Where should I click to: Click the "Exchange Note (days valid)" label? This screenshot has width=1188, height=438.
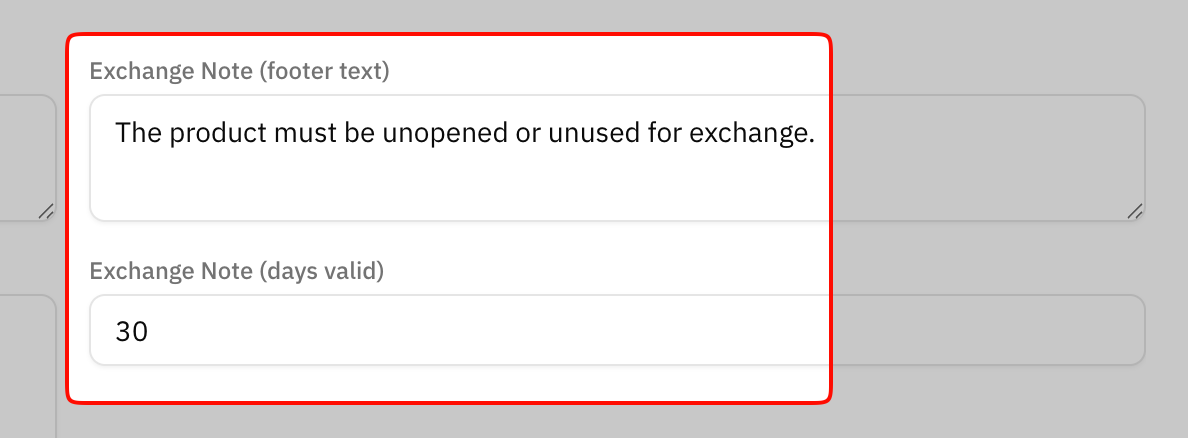(237, 270)
